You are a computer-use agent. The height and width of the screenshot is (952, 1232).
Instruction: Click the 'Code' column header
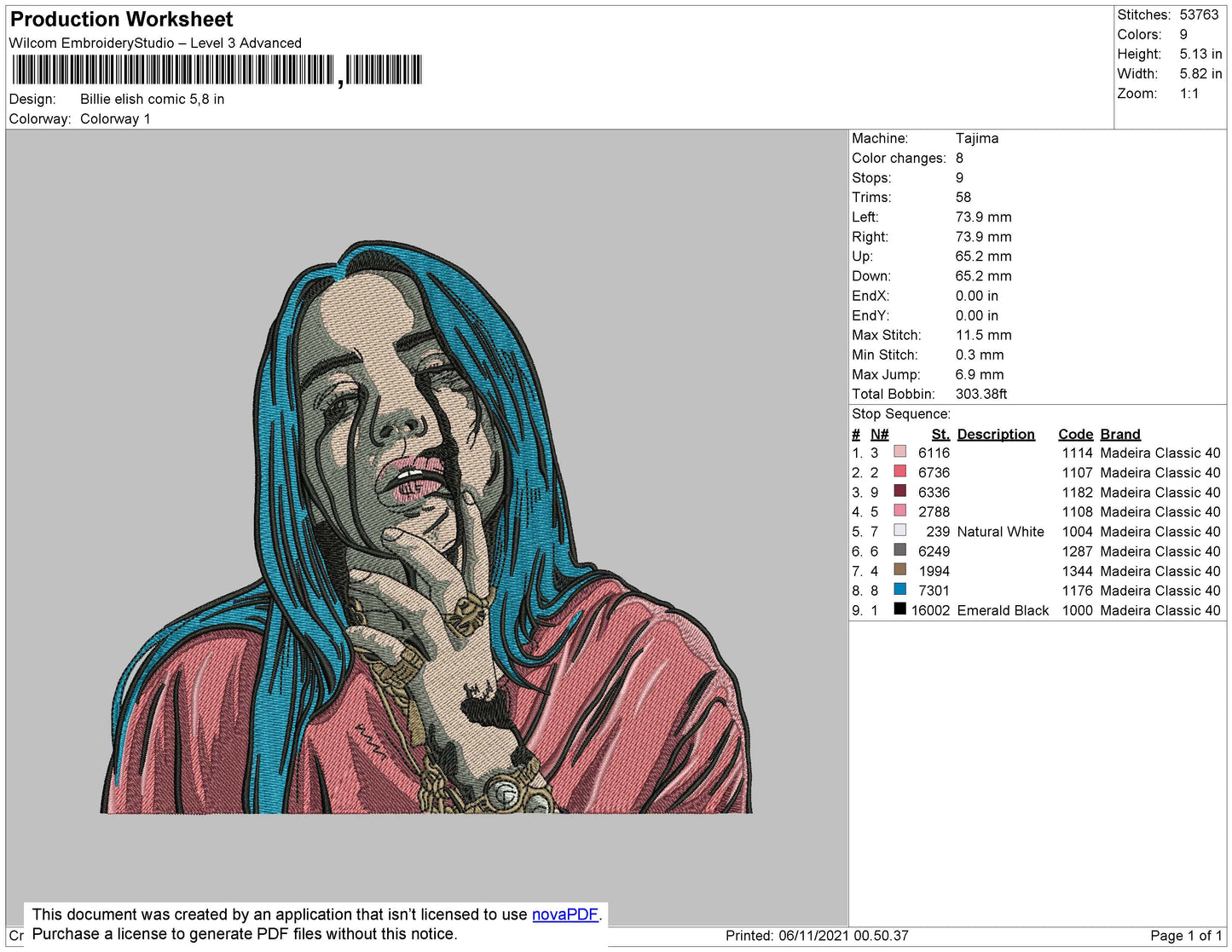[x=1076, y=434]
